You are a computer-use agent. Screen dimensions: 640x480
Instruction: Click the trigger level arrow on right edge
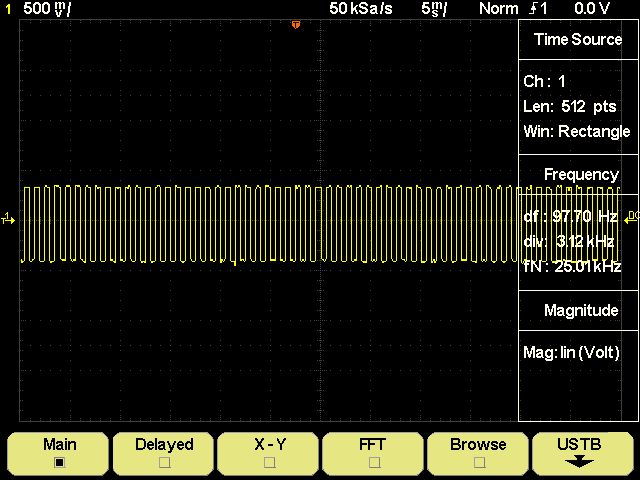click(x=631, y=218)
